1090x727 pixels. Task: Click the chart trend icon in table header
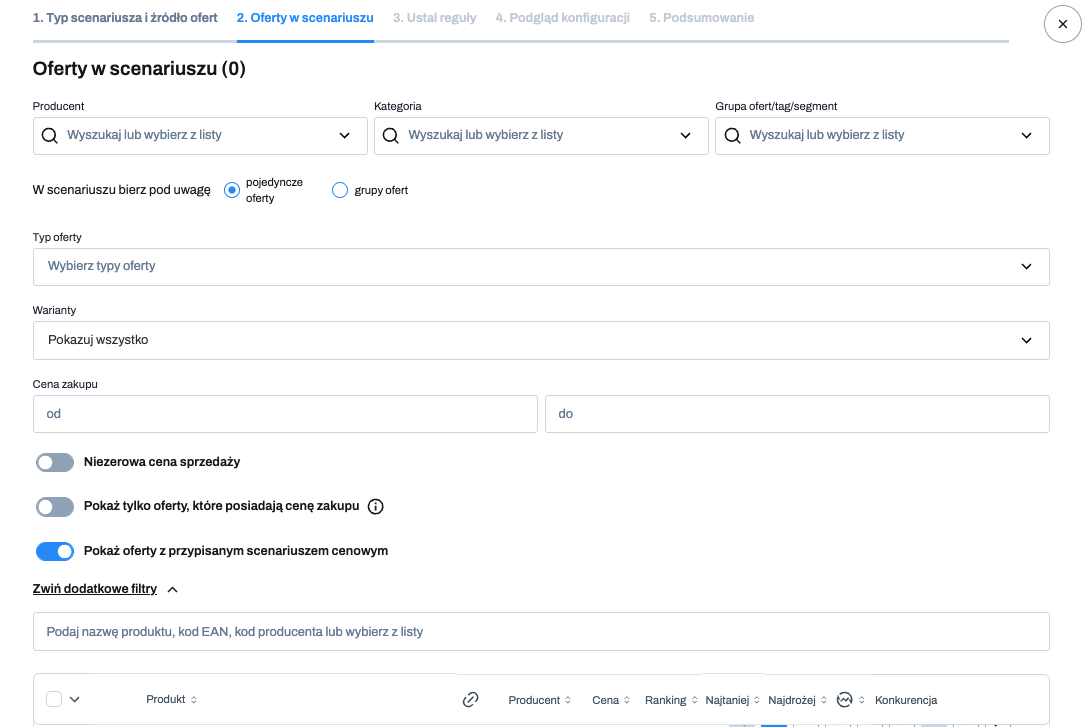click(x=845, y=699)
